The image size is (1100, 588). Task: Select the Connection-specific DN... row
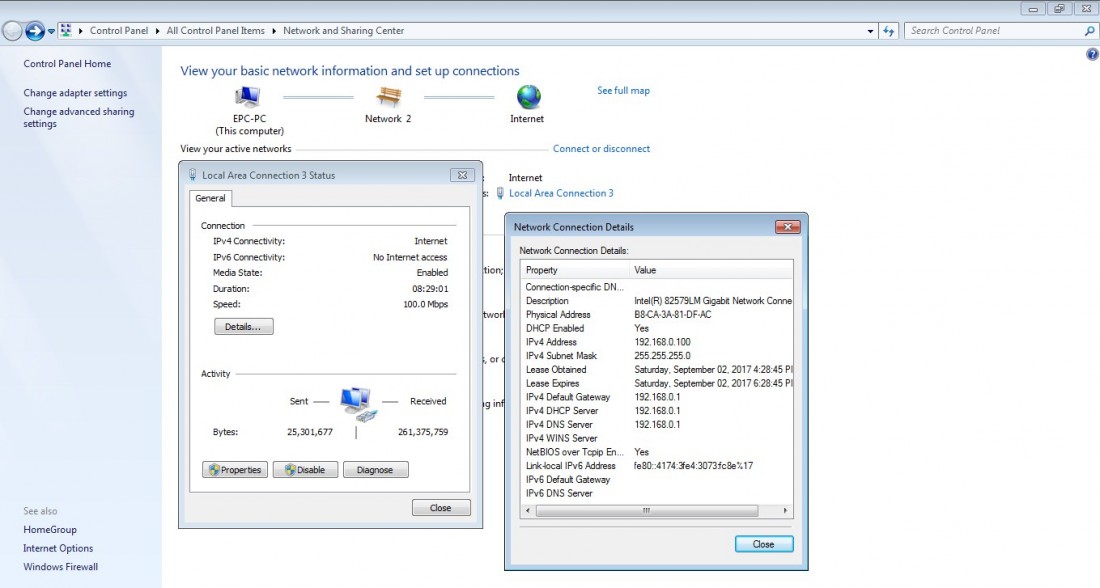click(x=658, y=287)
